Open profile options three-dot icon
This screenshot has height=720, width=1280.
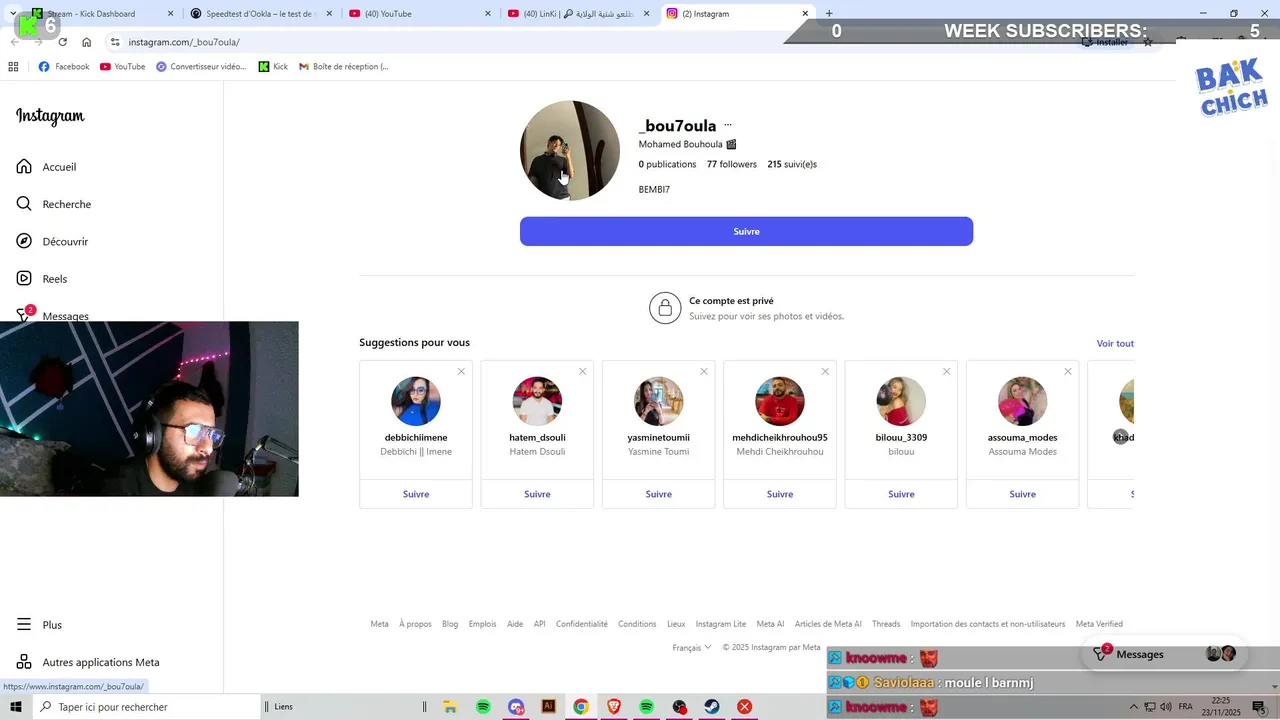[728, 125]
